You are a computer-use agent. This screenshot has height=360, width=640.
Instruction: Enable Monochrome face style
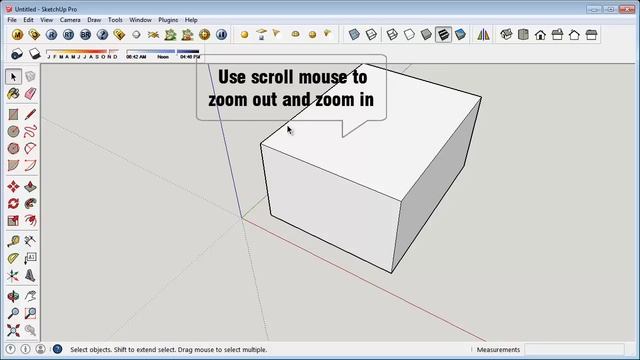[460, 35]
